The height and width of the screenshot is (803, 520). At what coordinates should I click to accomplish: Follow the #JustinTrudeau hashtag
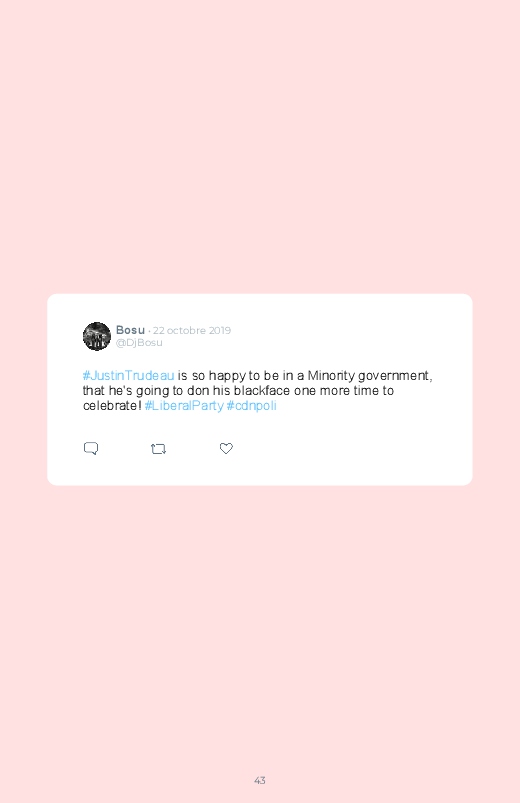tap(129, 375)
